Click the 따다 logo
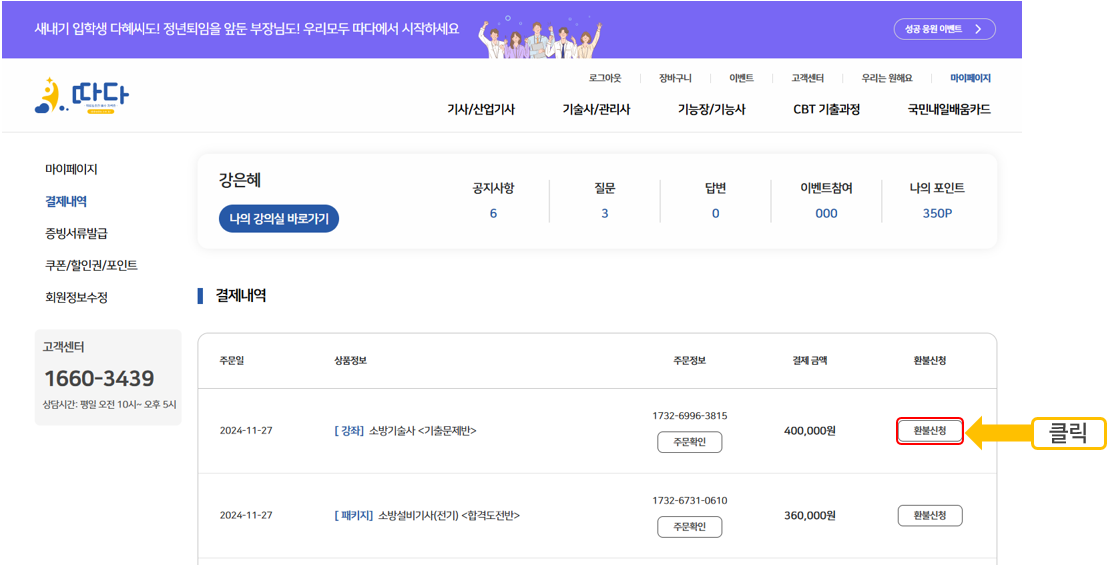This screenshot has height=568, width=1109. click(82, 96)
